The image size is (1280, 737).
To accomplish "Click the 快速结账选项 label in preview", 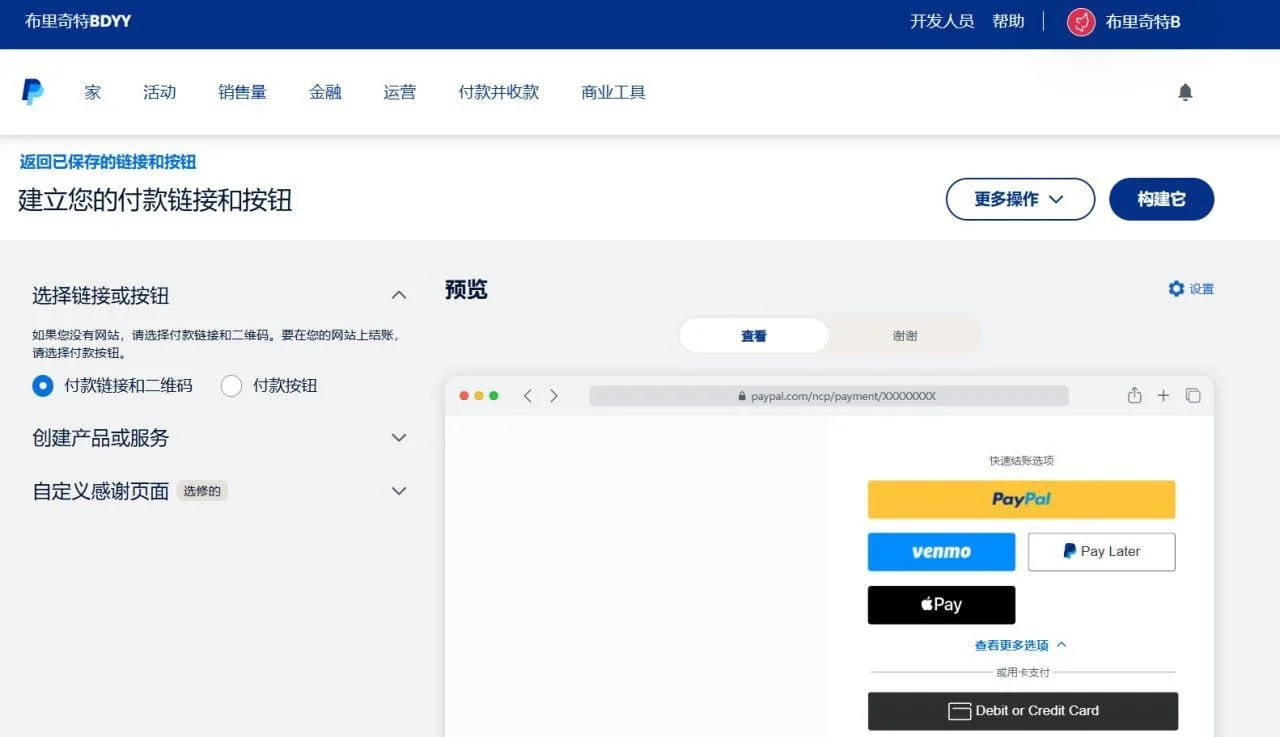I will click(1021, 461).
